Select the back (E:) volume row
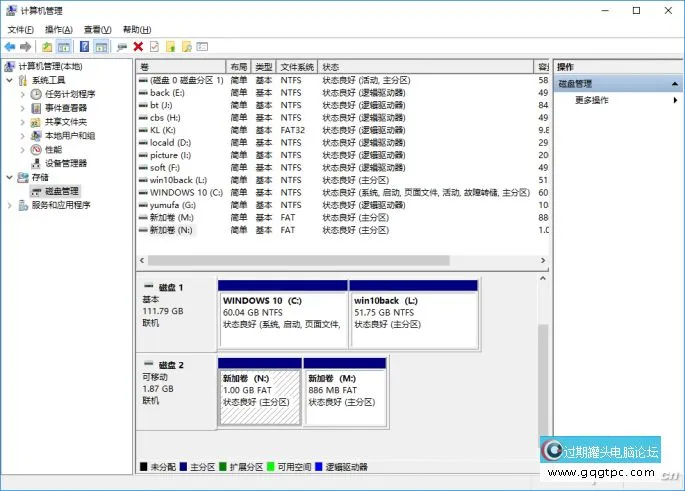 (x=343, y=93)
